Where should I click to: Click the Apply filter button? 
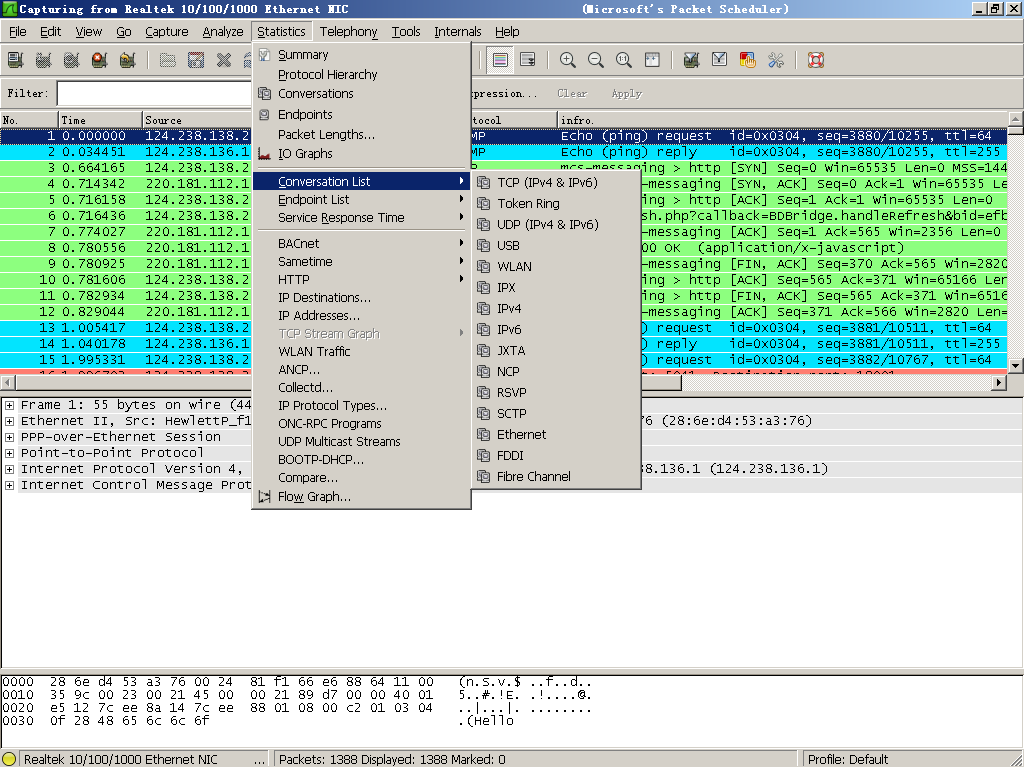(x=626, y=93)
